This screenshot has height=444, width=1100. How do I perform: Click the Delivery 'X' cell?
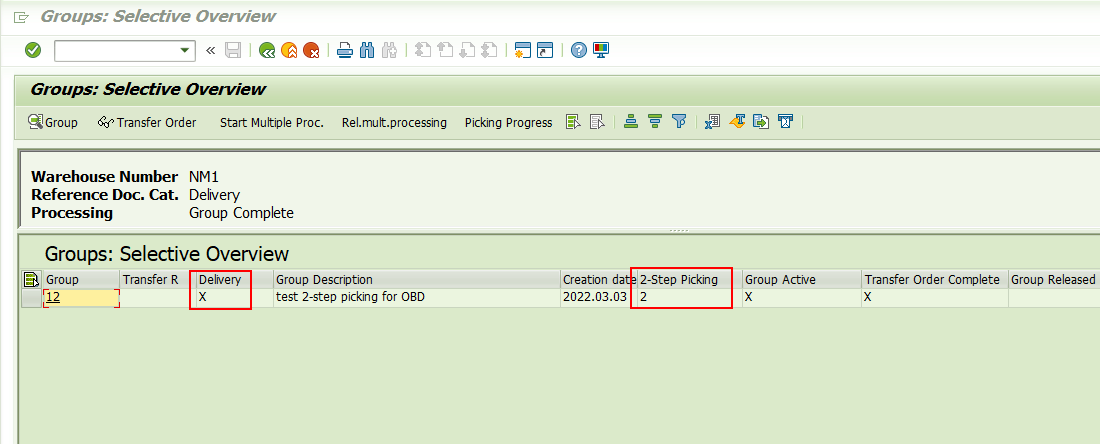(234, 297)
